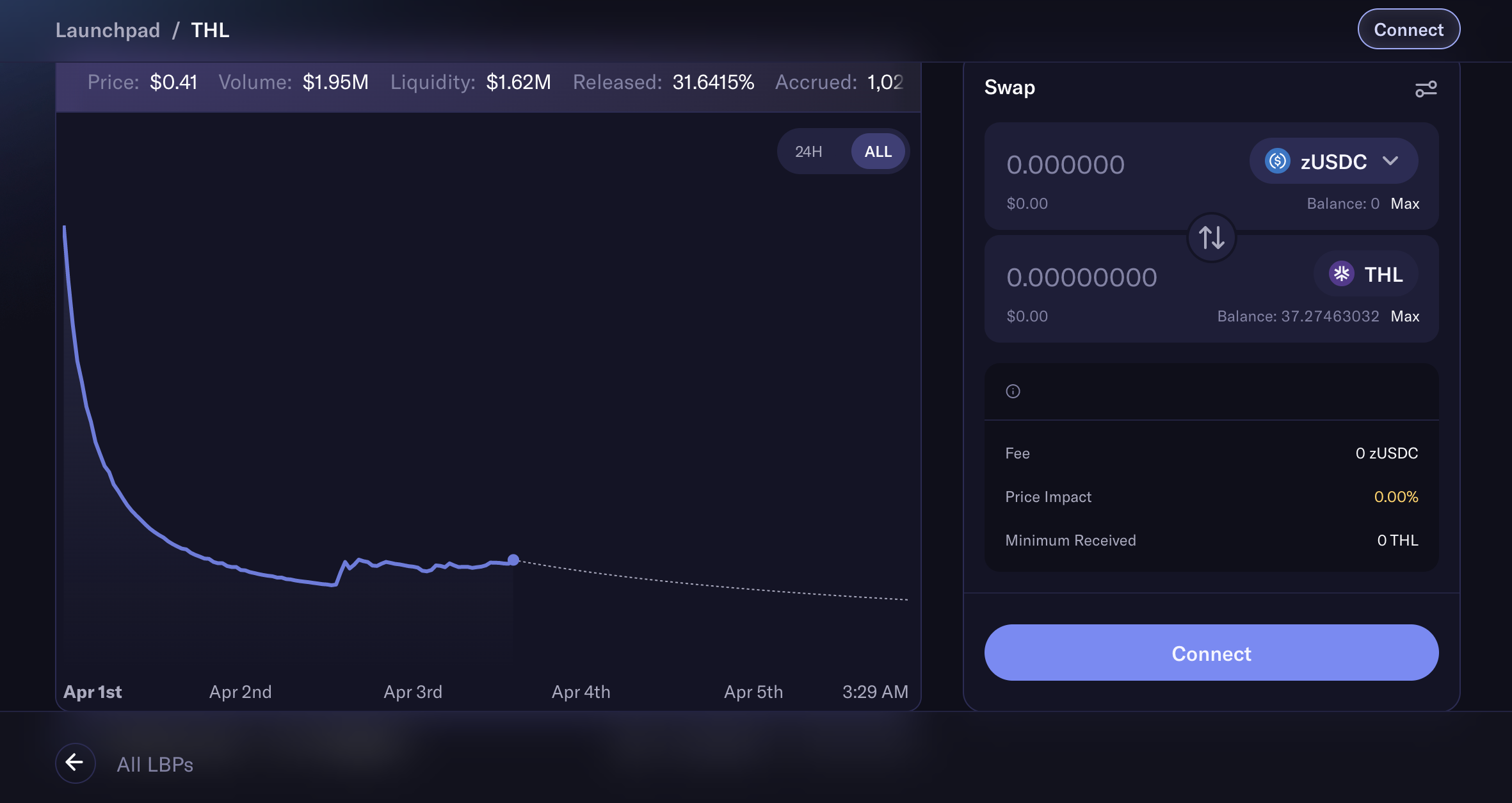Click THL breadcrumb item
This screenshot has height=803, width=1512.
(x=210, y=30)
